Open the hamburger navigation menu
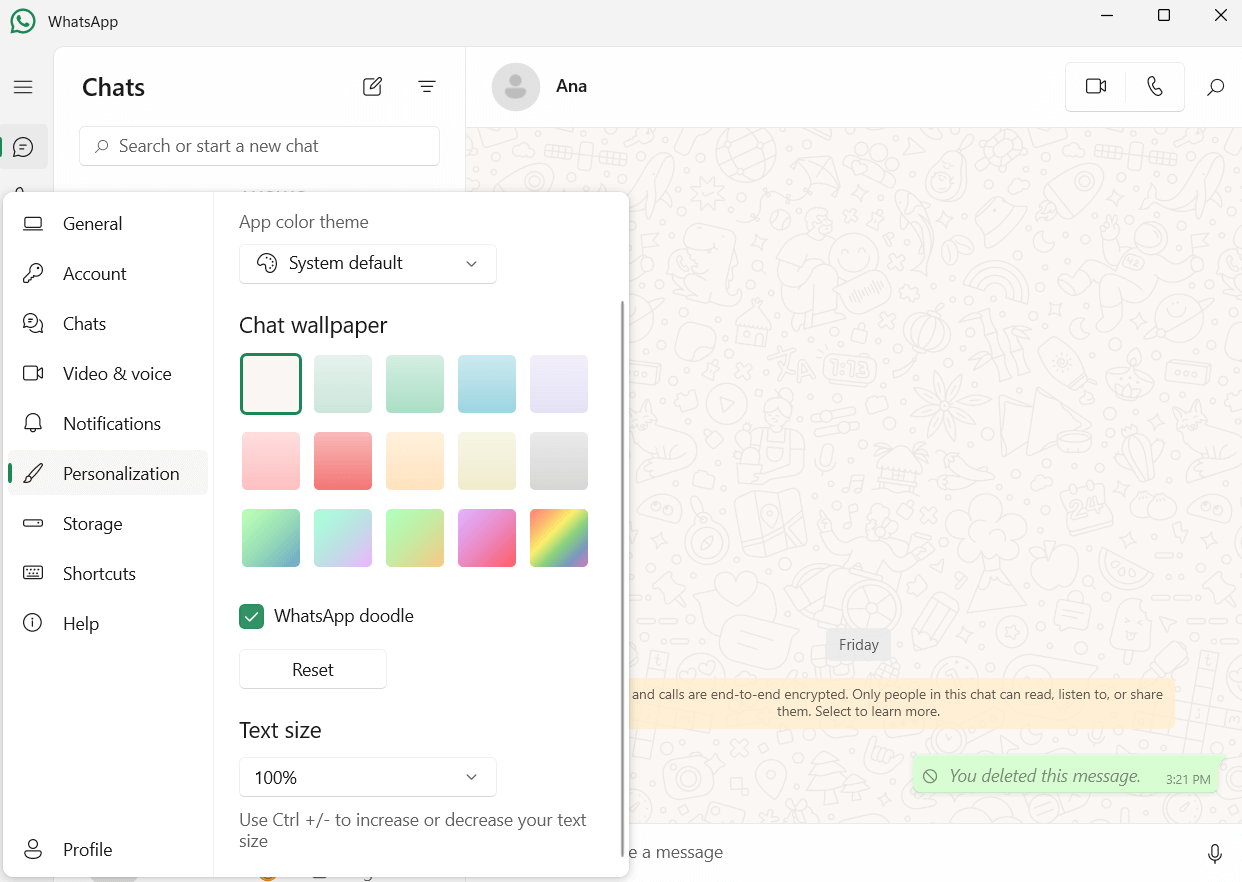The image size is (1242, 882). [x=23, y=88]
